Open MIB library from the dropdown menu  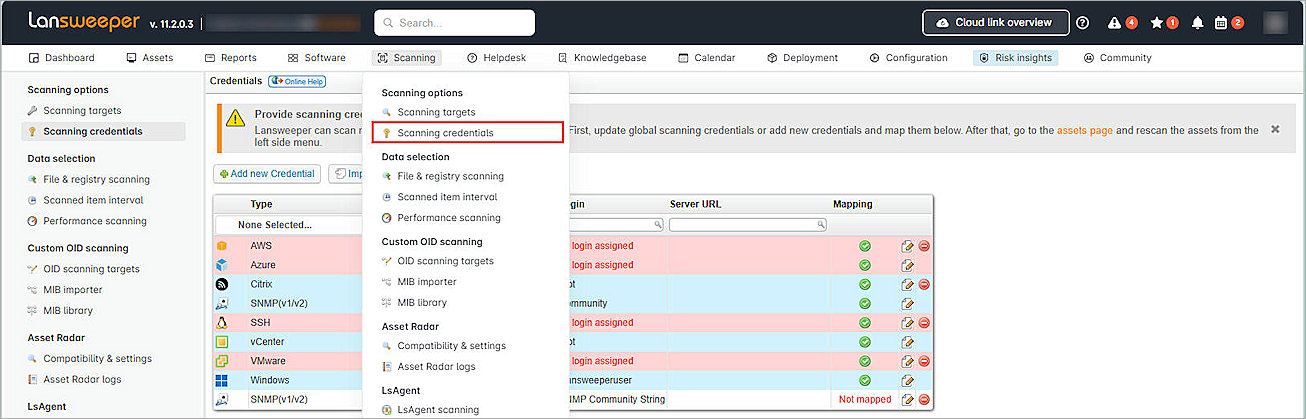(422, 302)
